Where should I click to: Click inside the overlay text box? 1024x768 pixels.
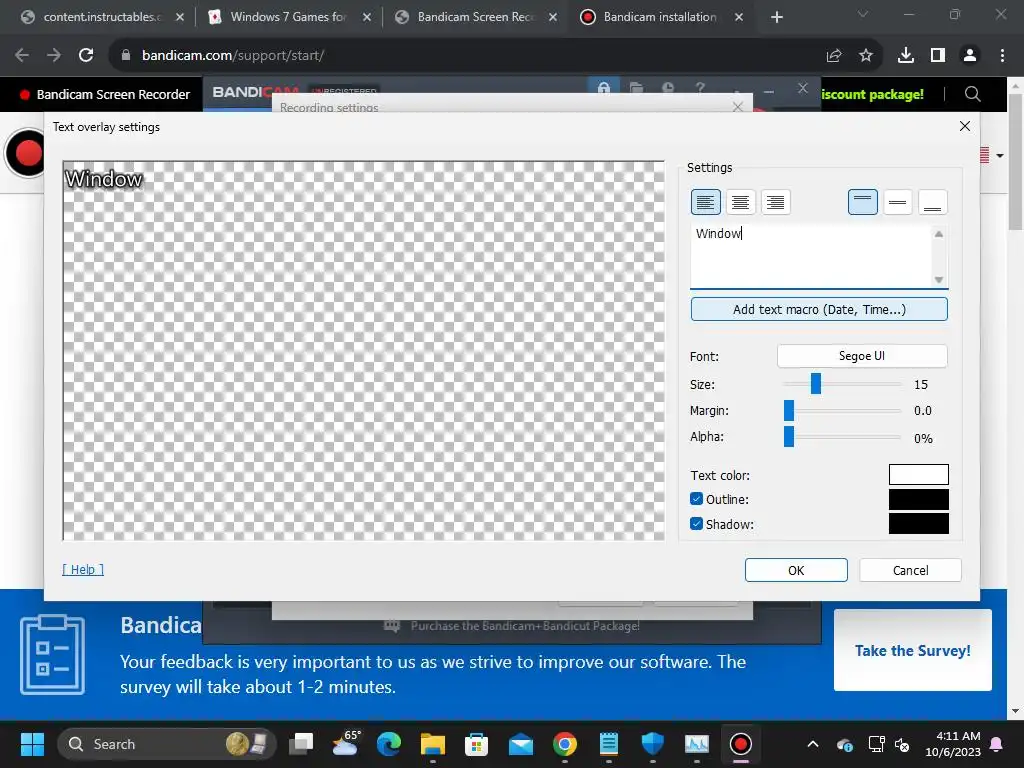tap(811, 255)
